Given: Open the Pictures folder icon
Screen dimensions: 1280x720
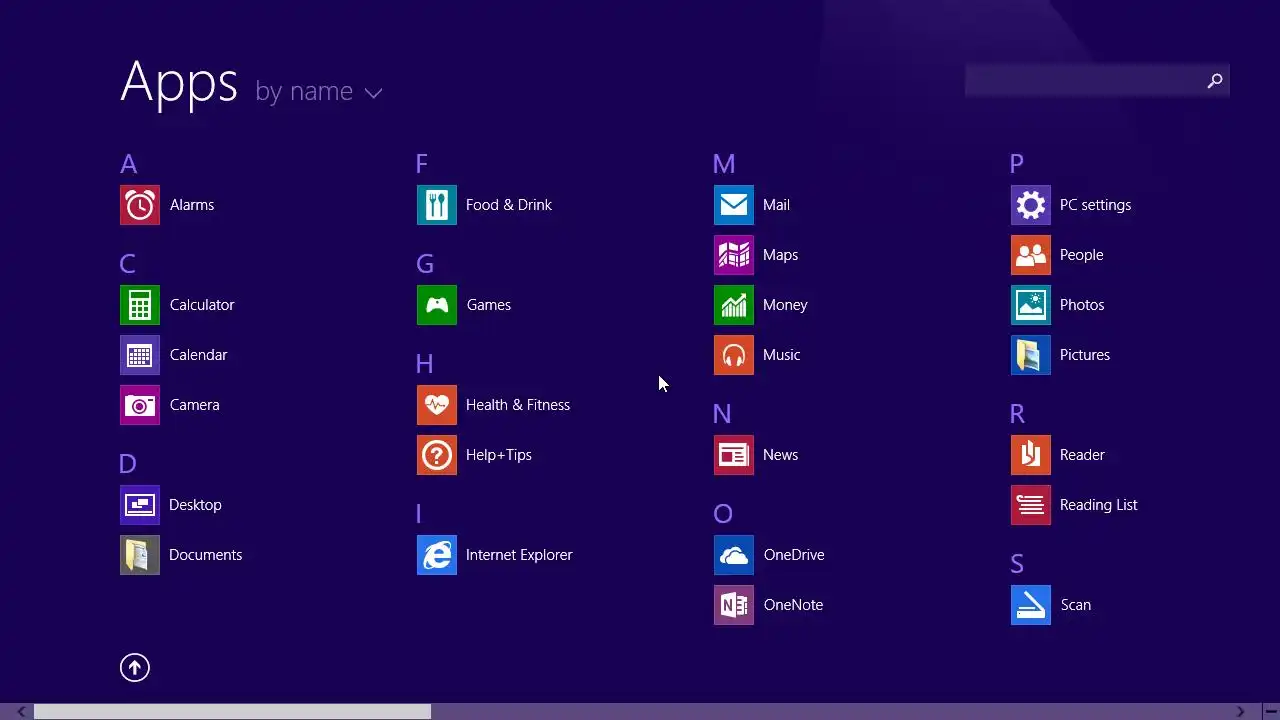Looking at the screenshot, I should click(x=1031, y=355).
